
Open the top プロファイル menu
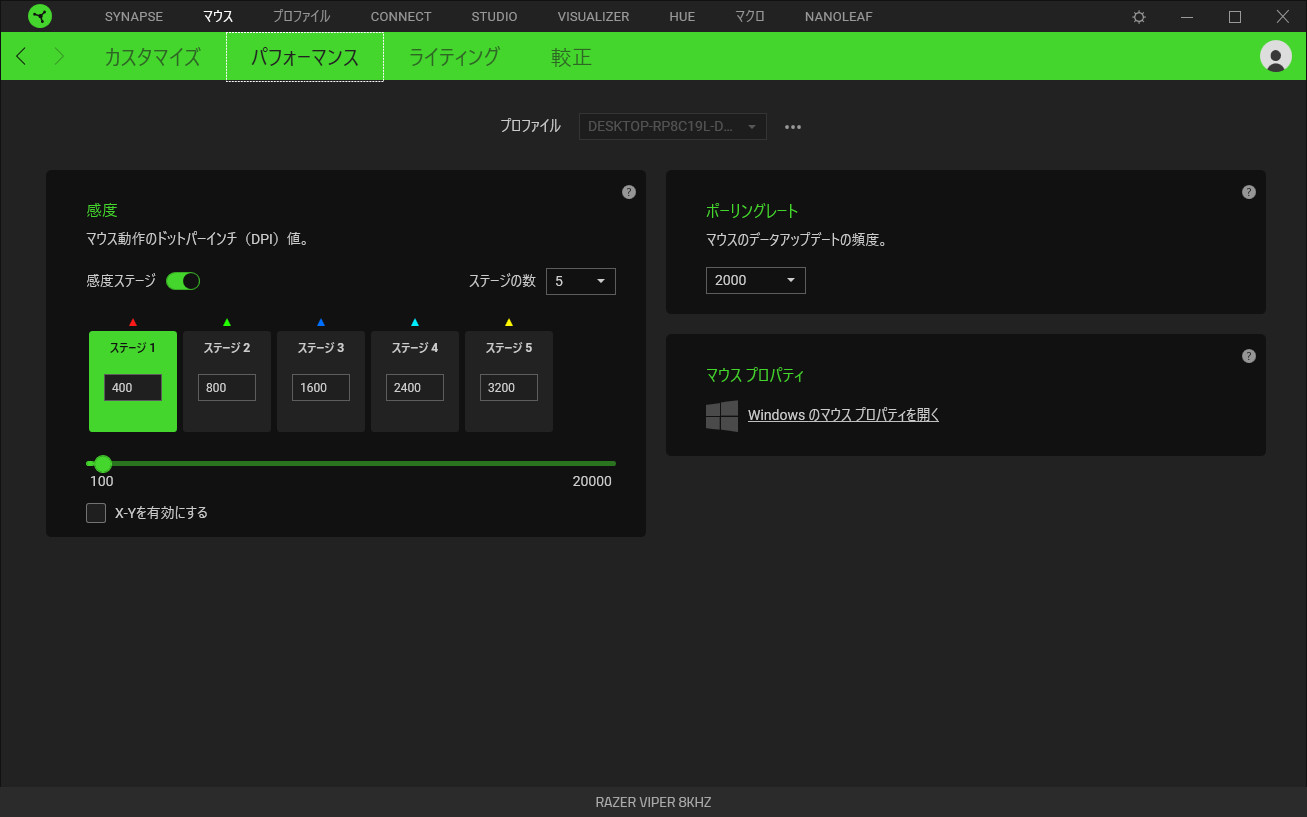tap(301, 17)
